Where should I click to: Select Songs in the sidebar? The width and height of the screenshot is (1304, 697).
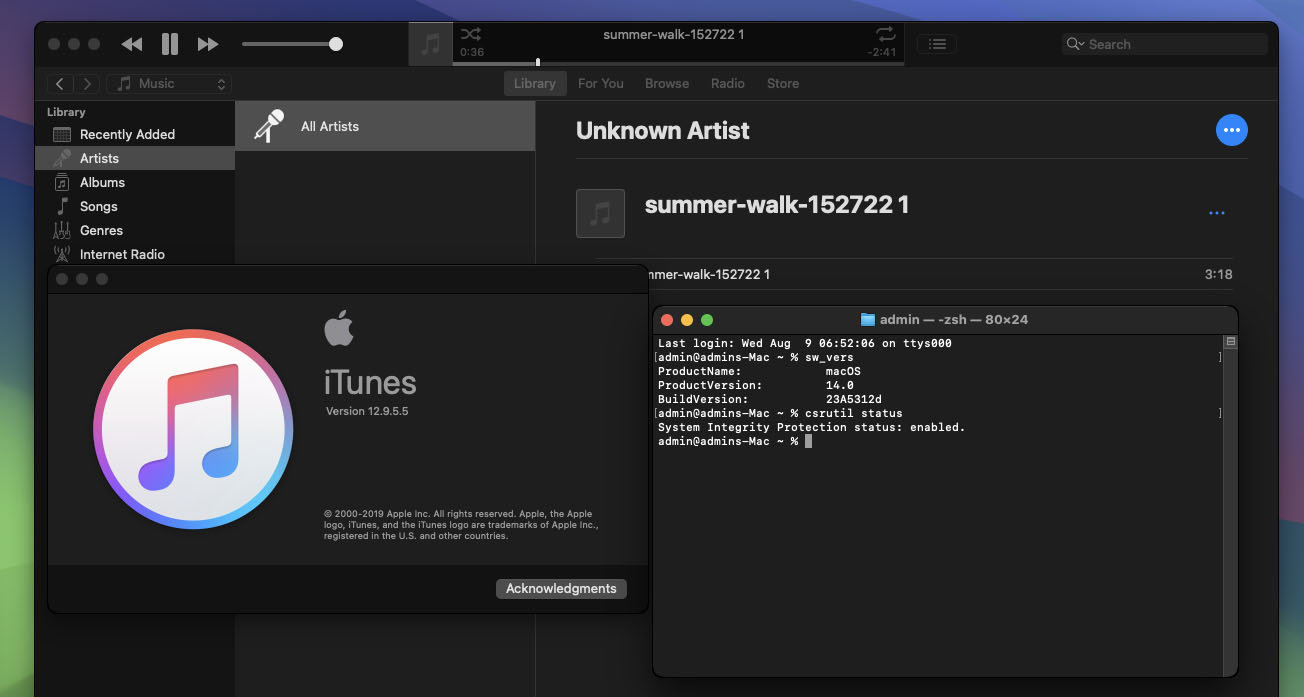click(135, 206)
